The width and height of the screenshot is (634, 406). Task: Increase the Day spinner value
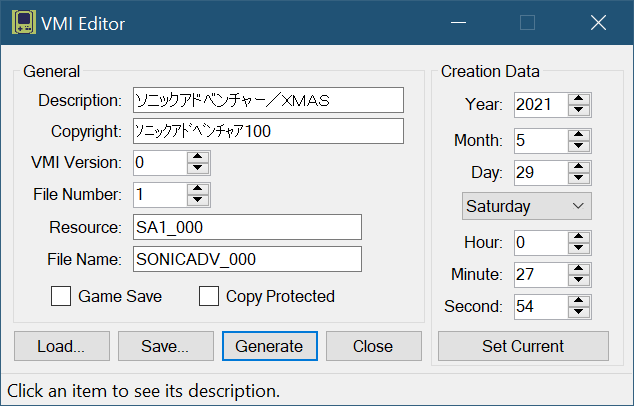click(x=579, y=167)
